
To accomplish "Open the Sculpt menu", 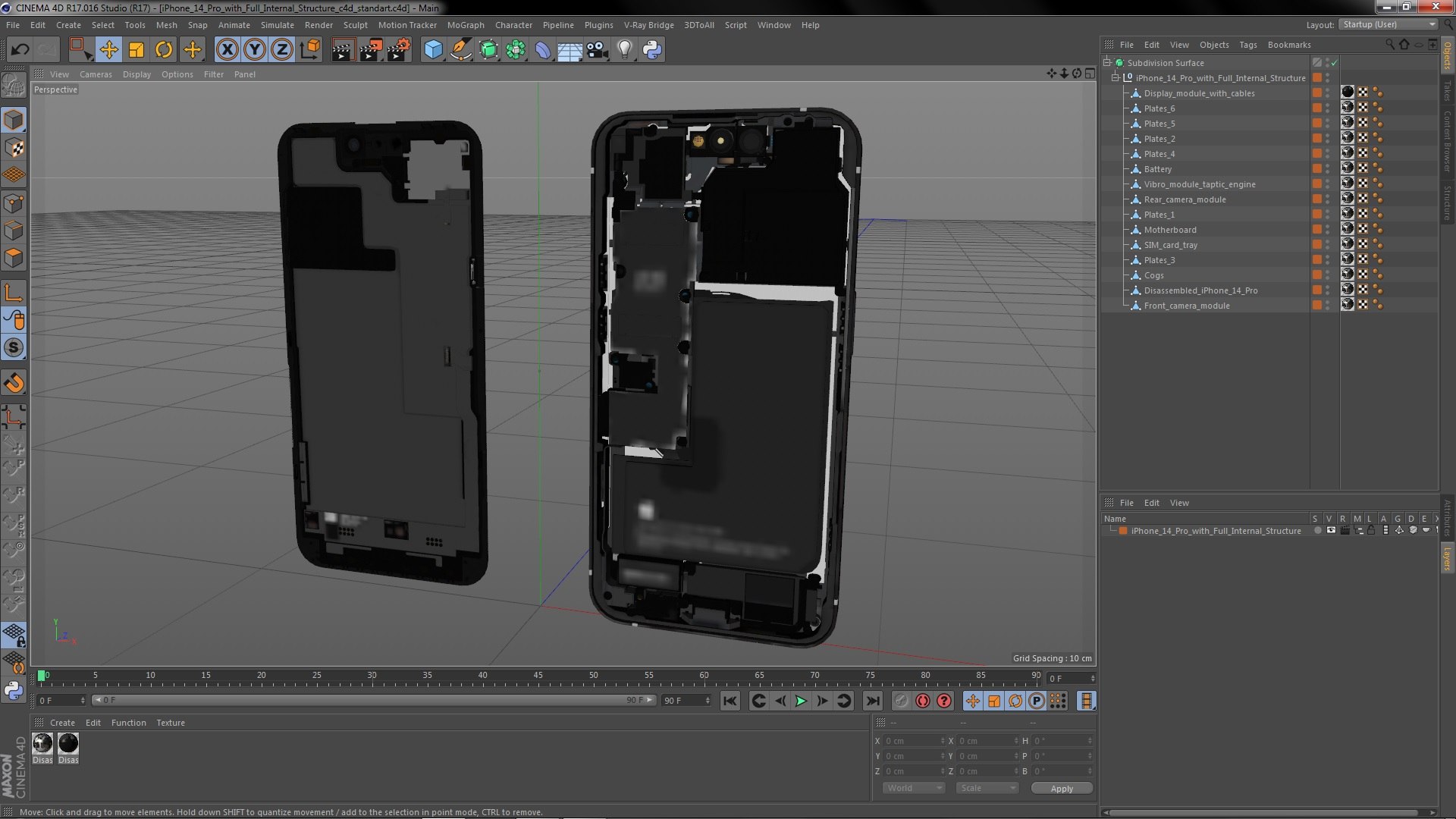I will (x=355, y=25).
